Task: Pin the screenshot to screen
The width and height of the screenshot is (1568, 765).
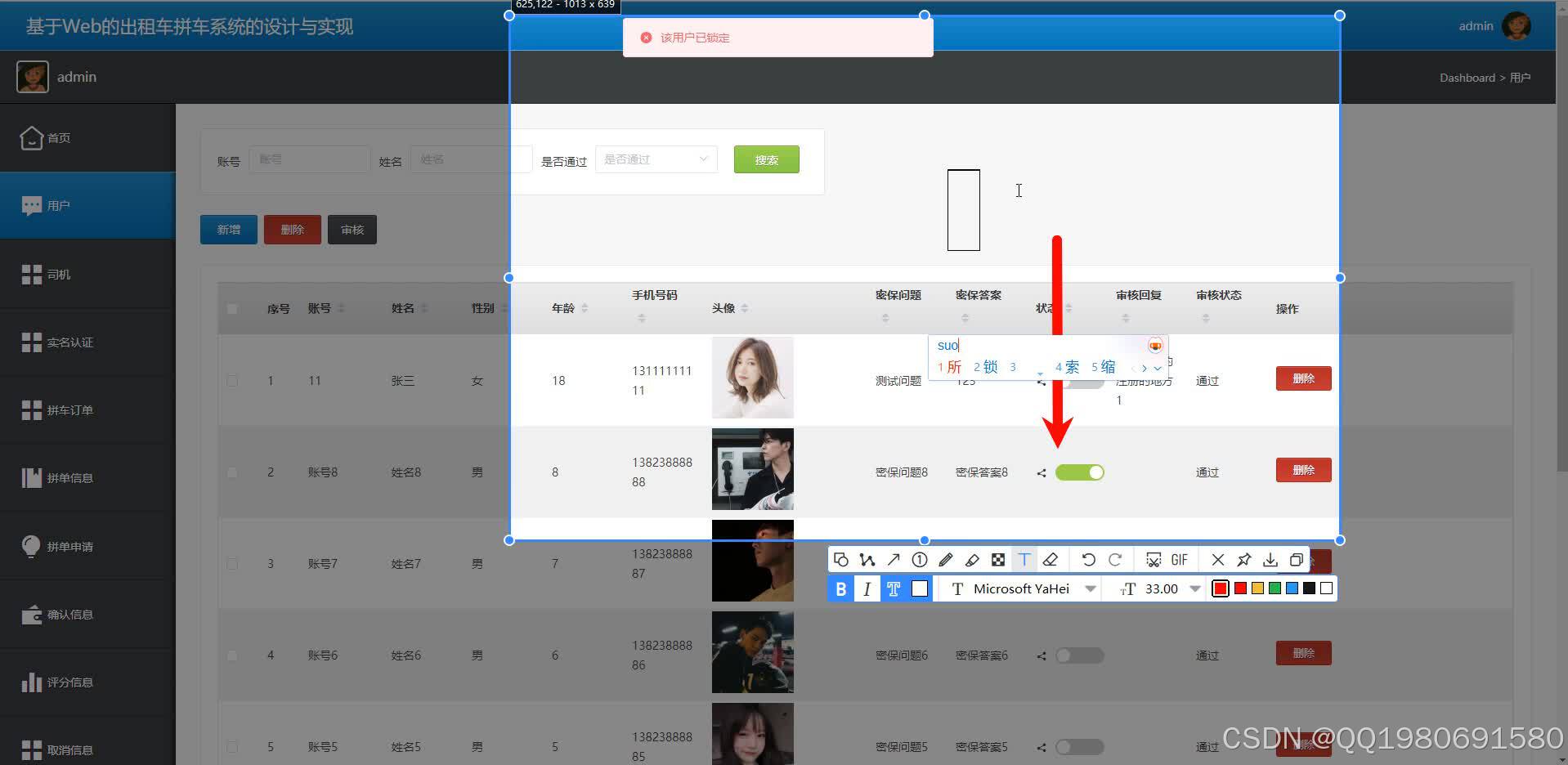Action: click(x=1244, y=560)
